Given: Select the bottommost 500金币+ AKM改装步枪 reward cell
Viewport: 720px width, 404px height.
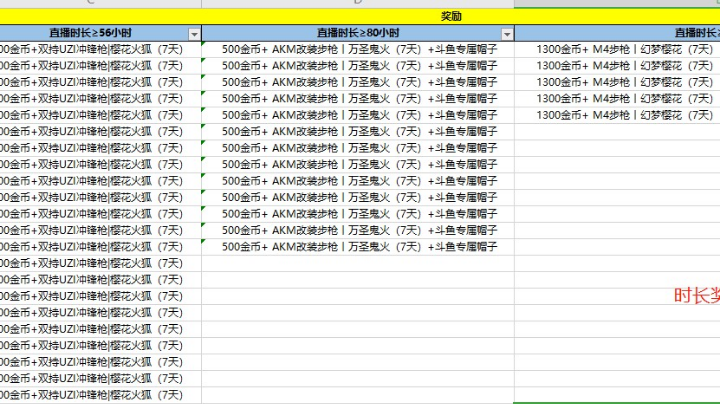Looking at the screenshot, I should [358, 247].
